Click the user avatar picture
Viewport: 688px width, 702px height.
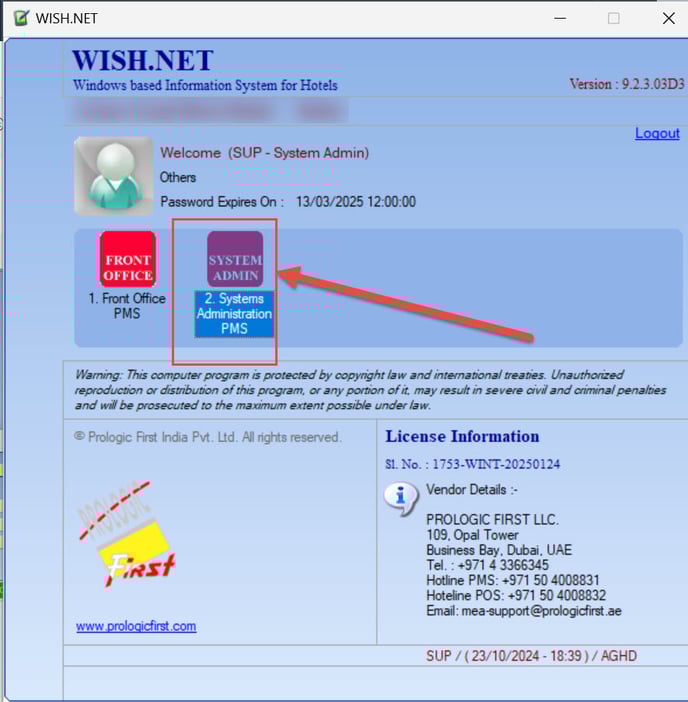pos(113,176)
